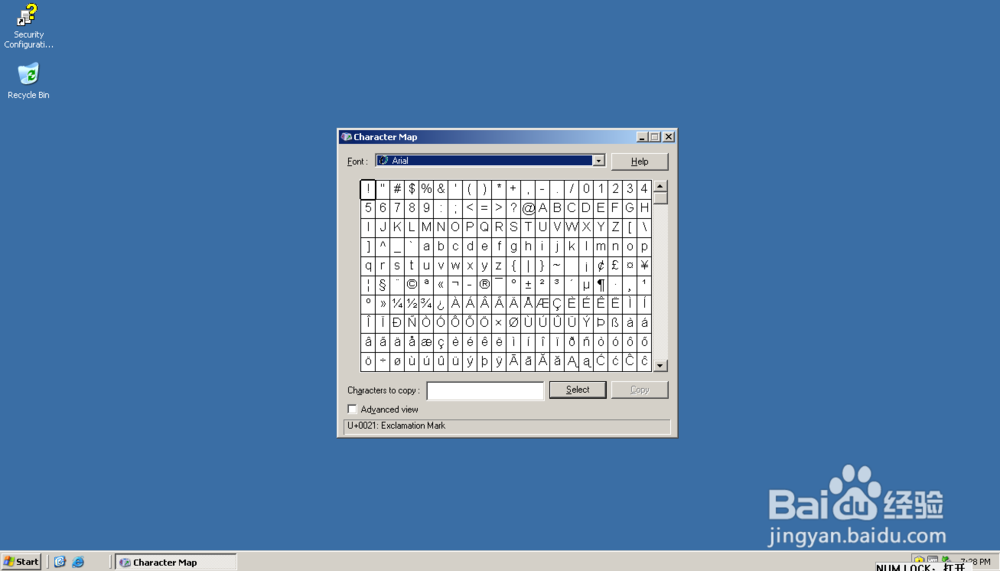This screenshot has height=571, width=1000.
Task: Select the Ç capital C cedilla
Action: coord(557,304)
